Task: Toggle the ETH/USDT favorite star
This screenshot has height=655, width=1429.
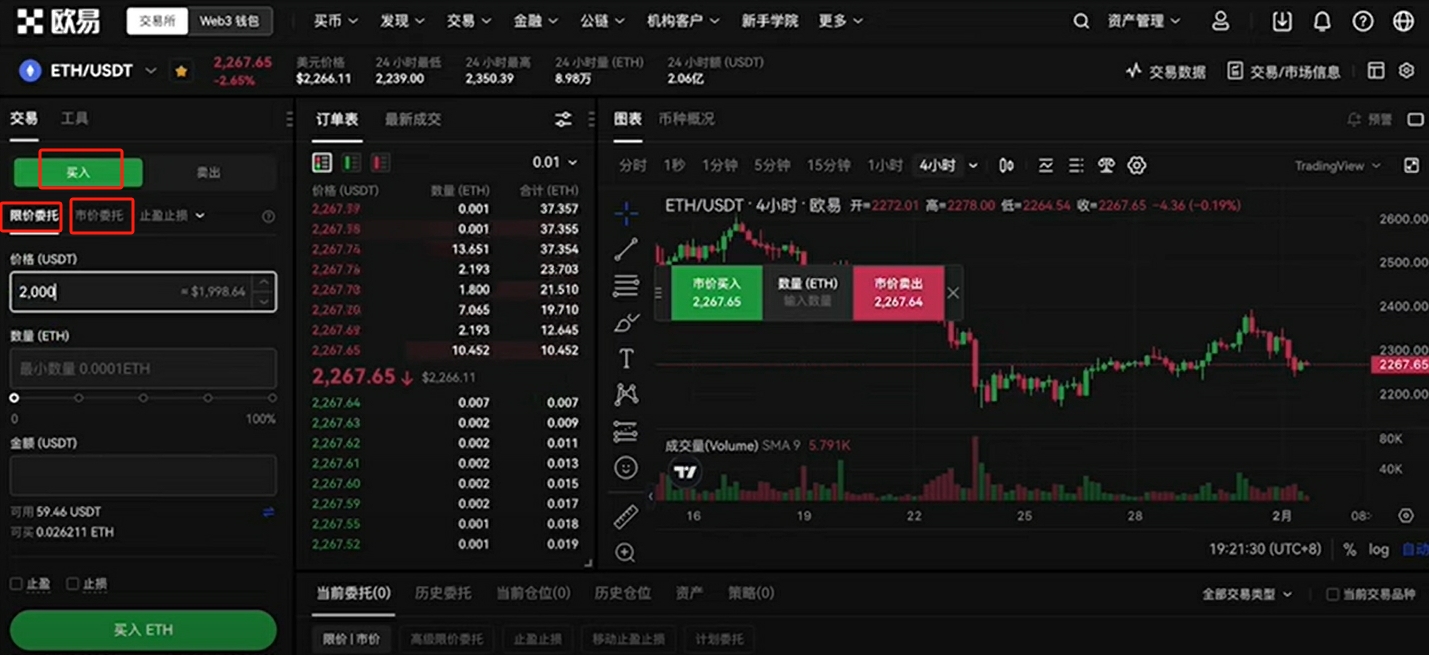Action: click(181, 71)
